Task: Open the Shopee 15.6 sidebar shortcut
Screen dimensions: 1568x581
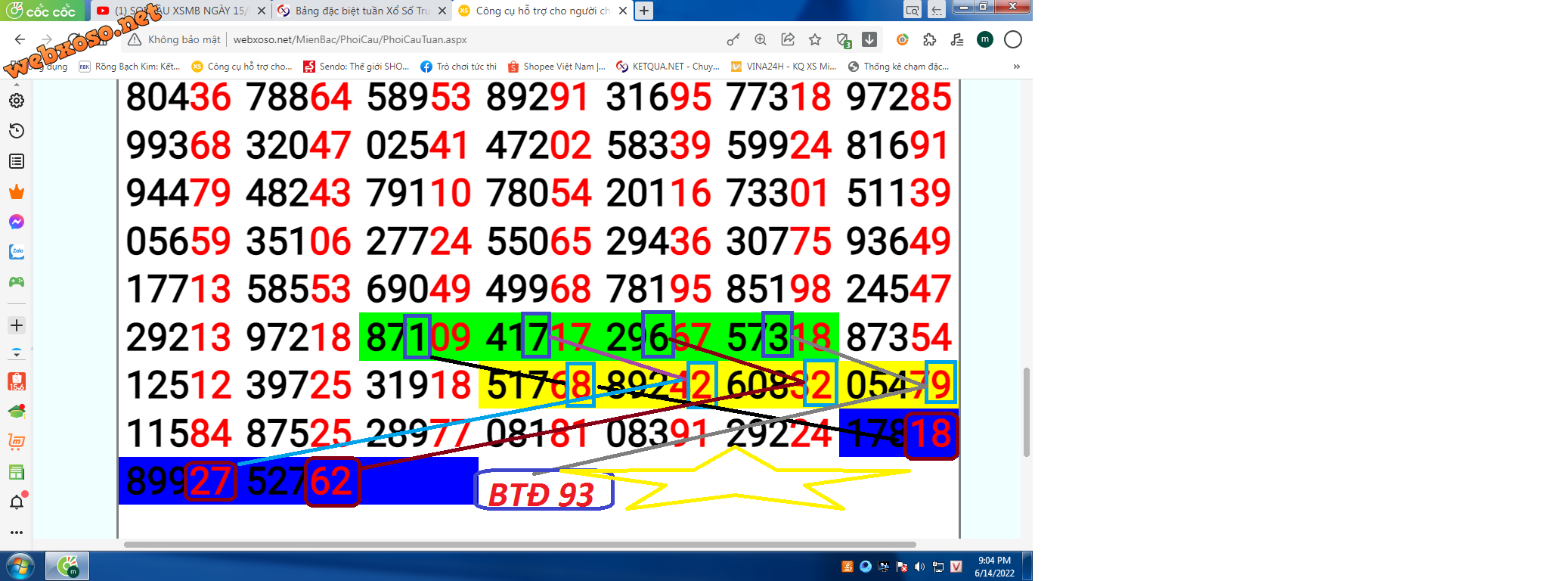Action: click(x=17, y=381)
